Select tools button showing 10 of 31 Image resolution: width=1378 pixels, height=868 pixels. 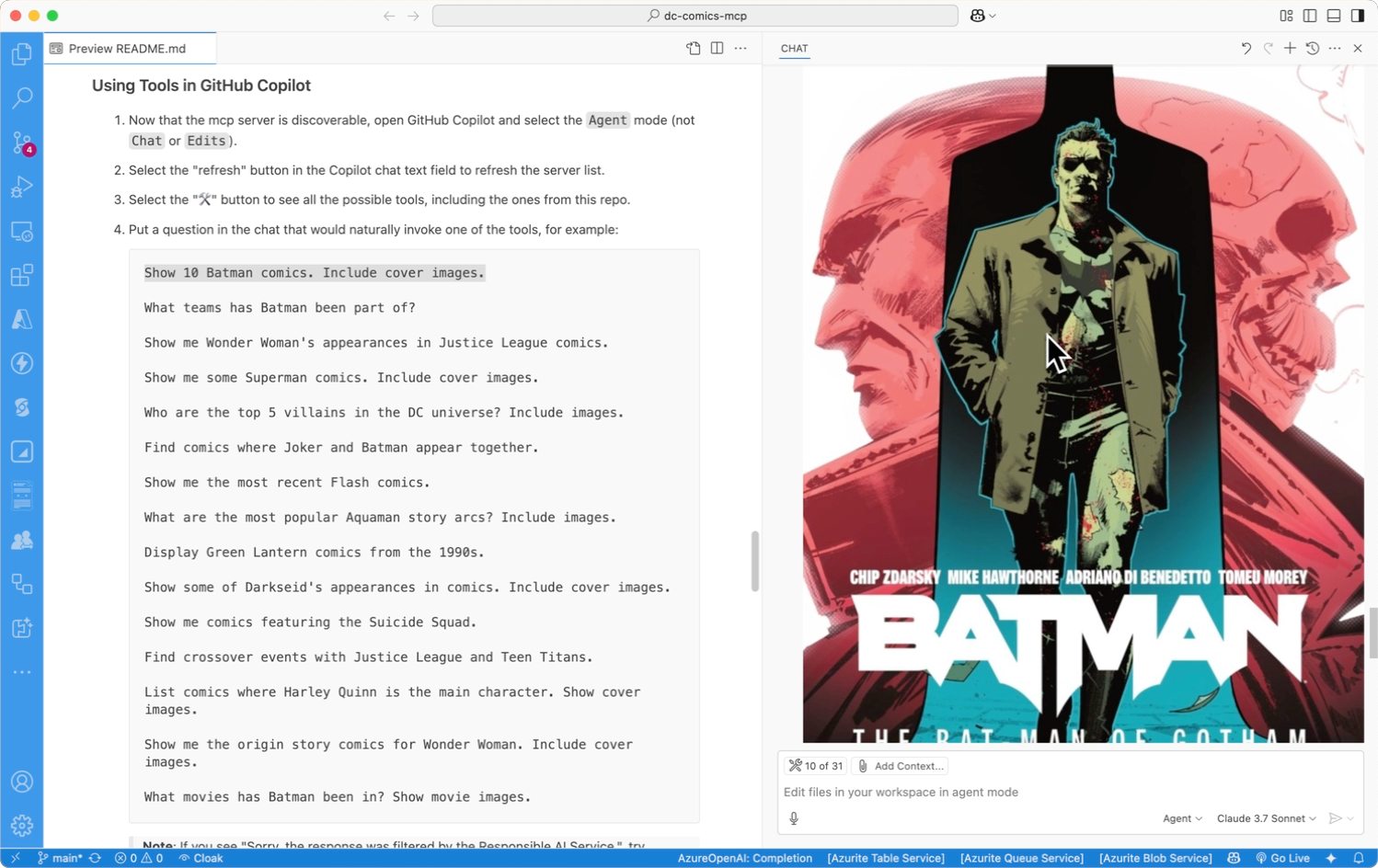click(815, 766)
